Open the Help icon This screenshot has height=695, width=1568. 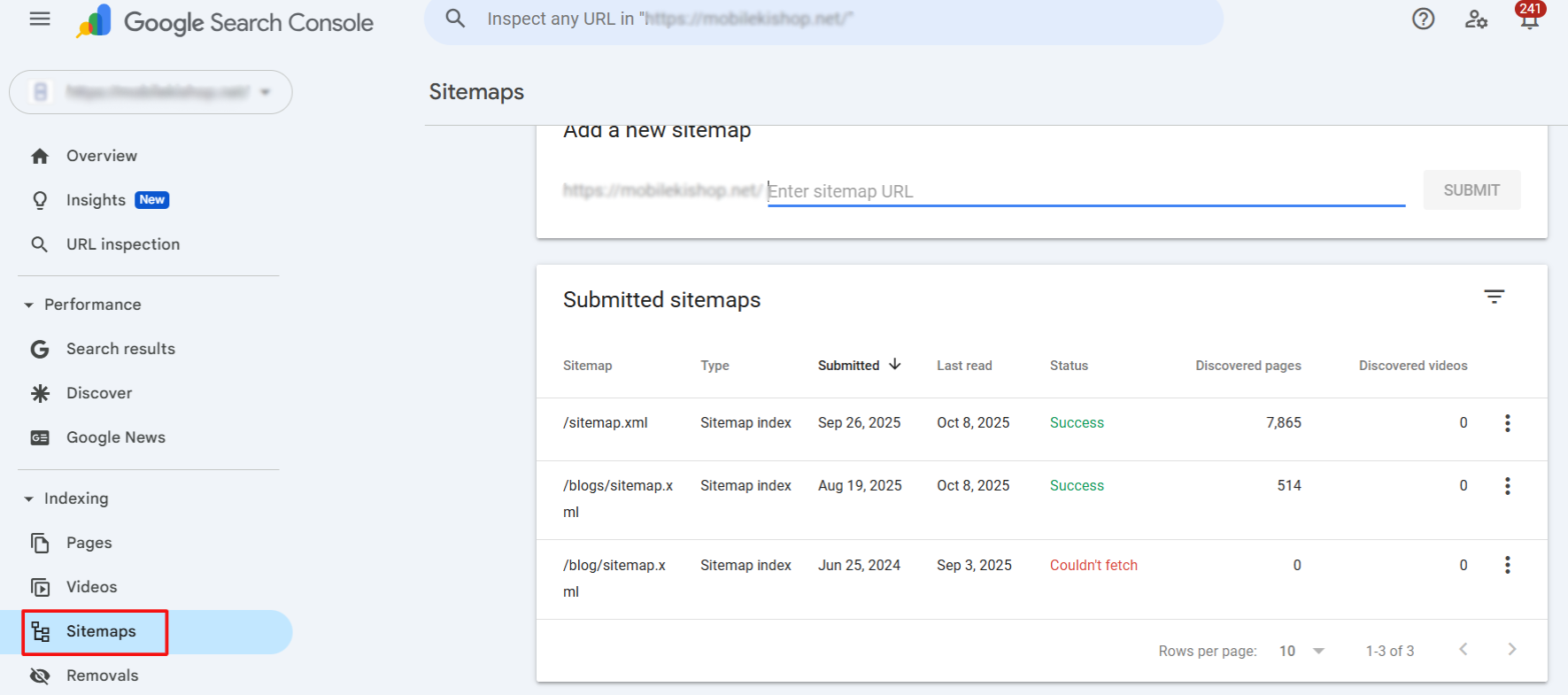point(1423,19)
